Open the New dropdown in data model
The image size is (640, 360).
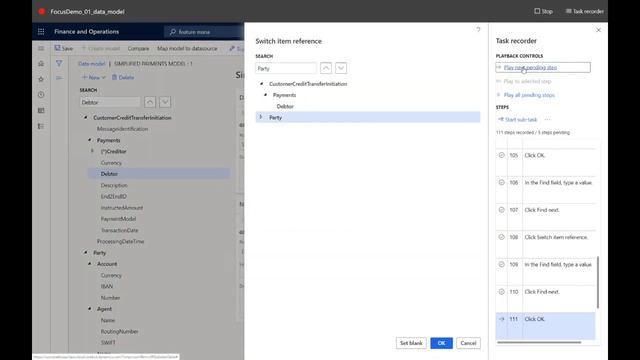[x=93, y=77]
